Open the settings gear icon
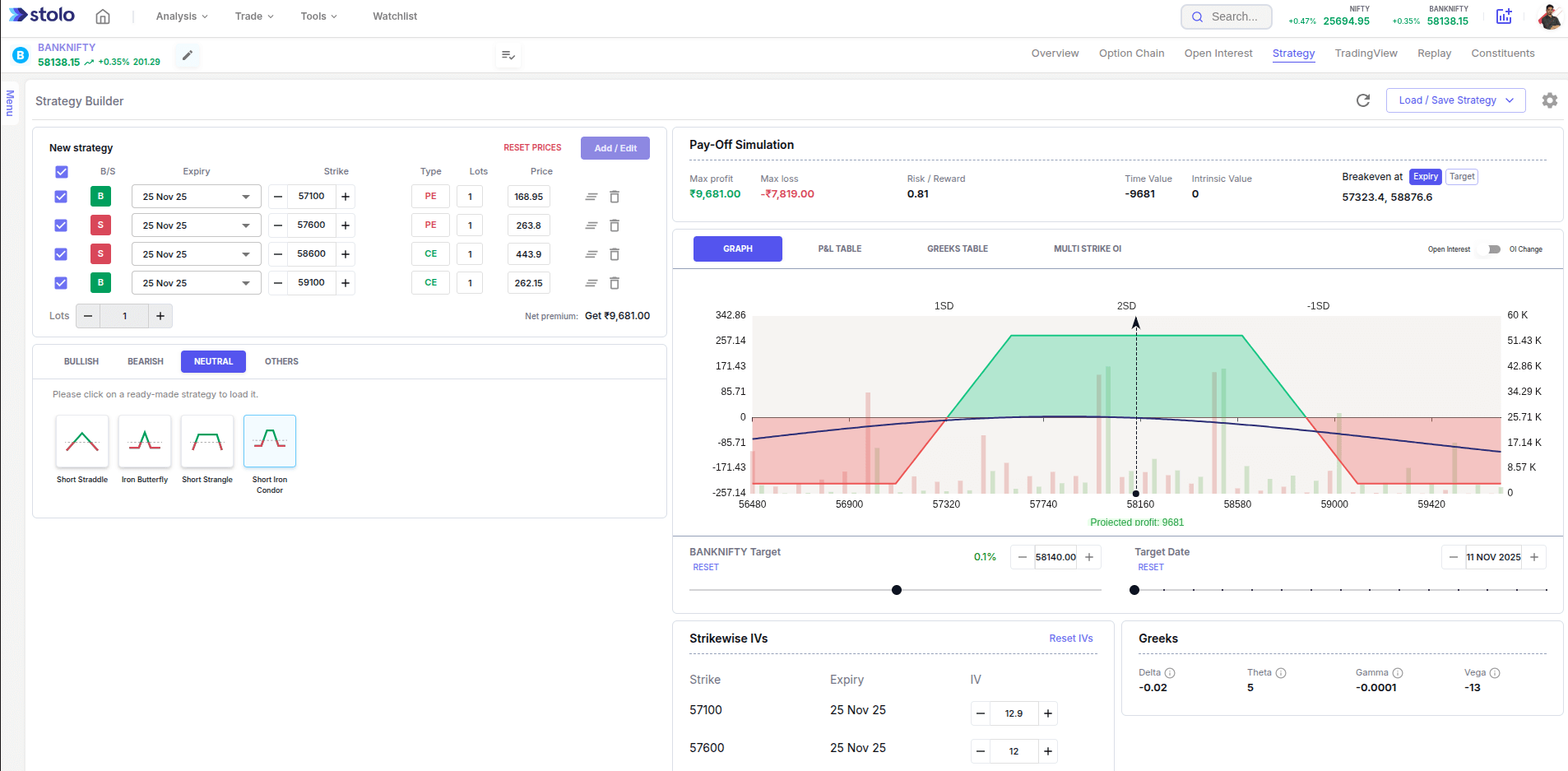 (1550, 100)
